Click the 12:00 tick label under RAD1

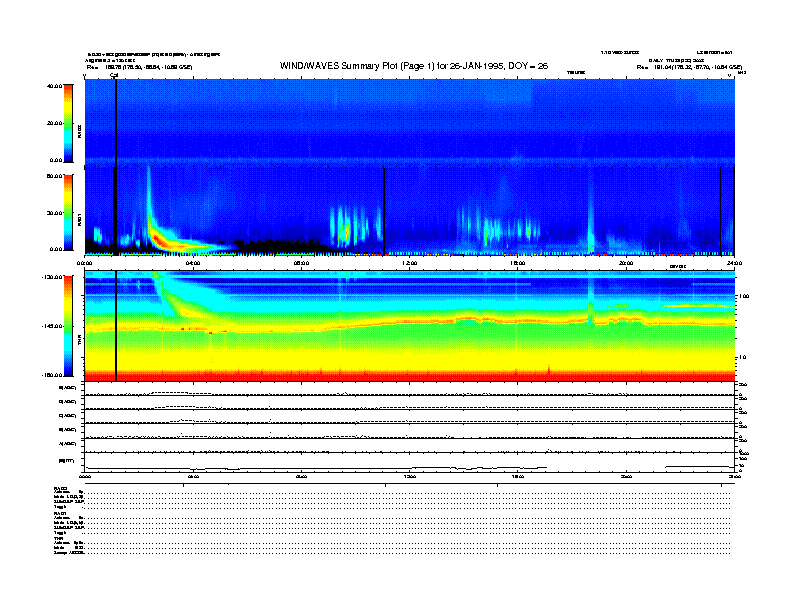(x=410, y=263)
